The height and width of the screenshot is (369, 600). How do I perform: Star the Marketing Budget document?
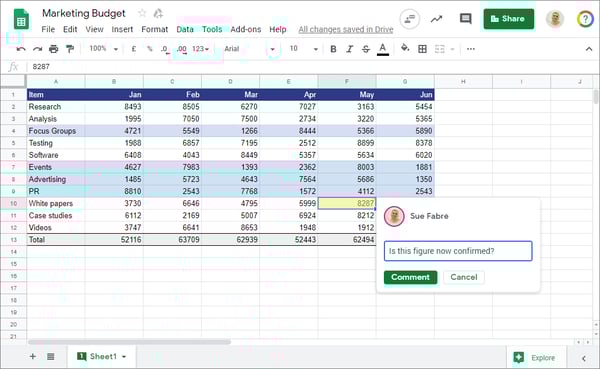(x=142, y=13)
